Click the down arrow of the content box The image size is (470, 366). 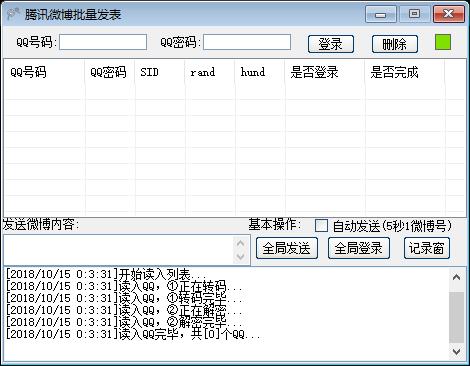[240, 257]
